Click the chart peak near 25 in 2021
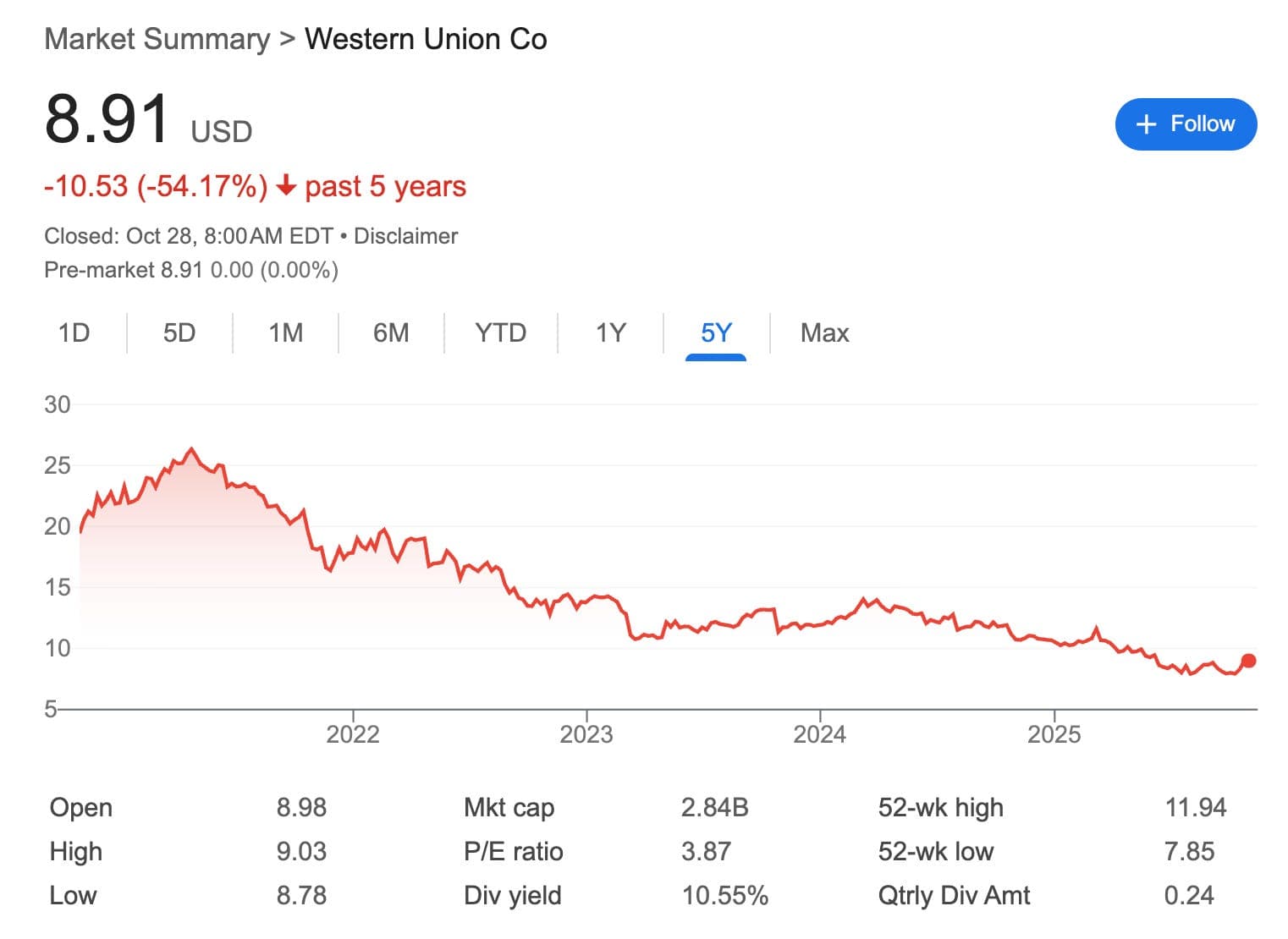 click(191, 449)
